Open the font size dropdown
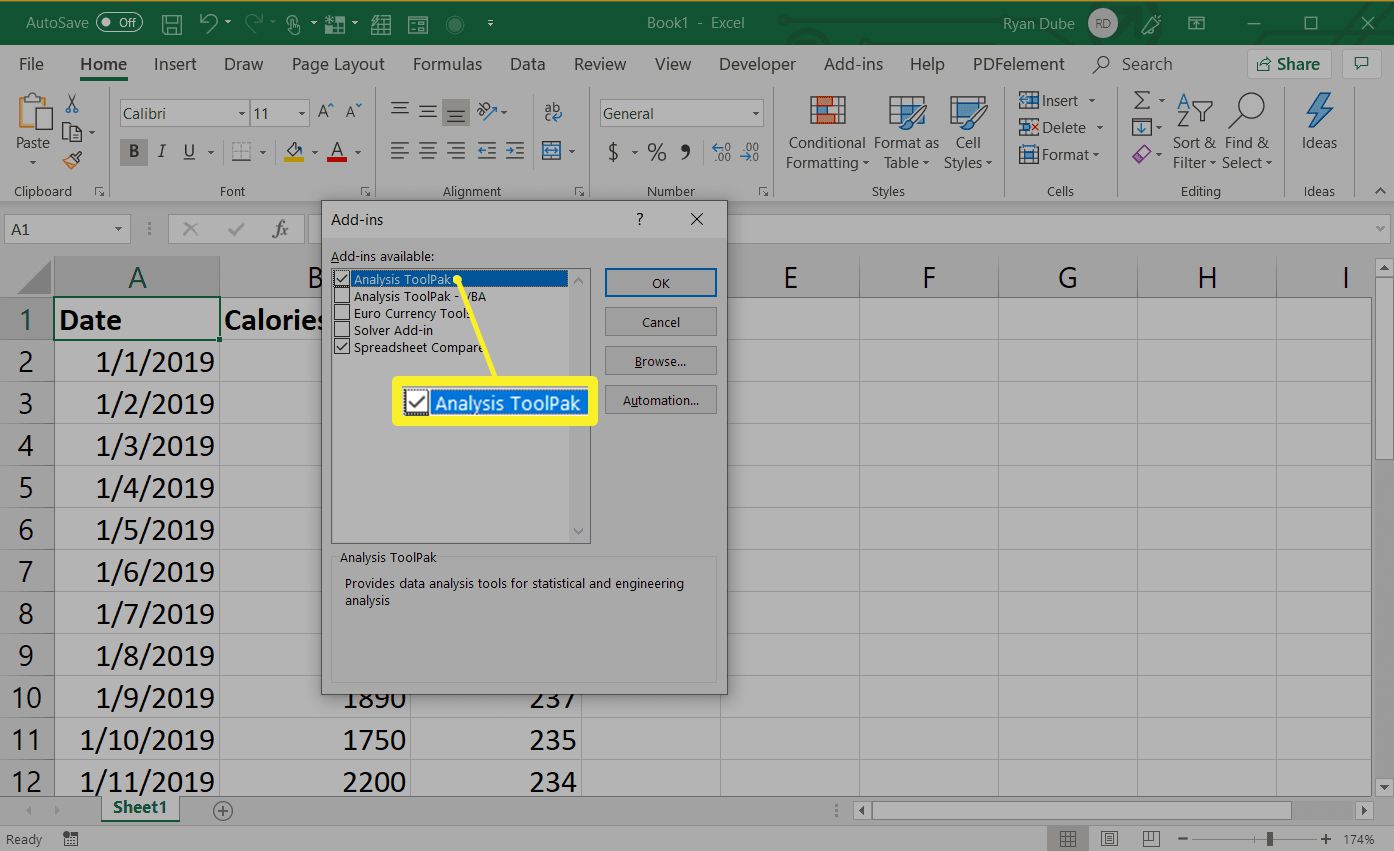The image size is (1394, 851). pyautogui.click(x=301, y=114)
